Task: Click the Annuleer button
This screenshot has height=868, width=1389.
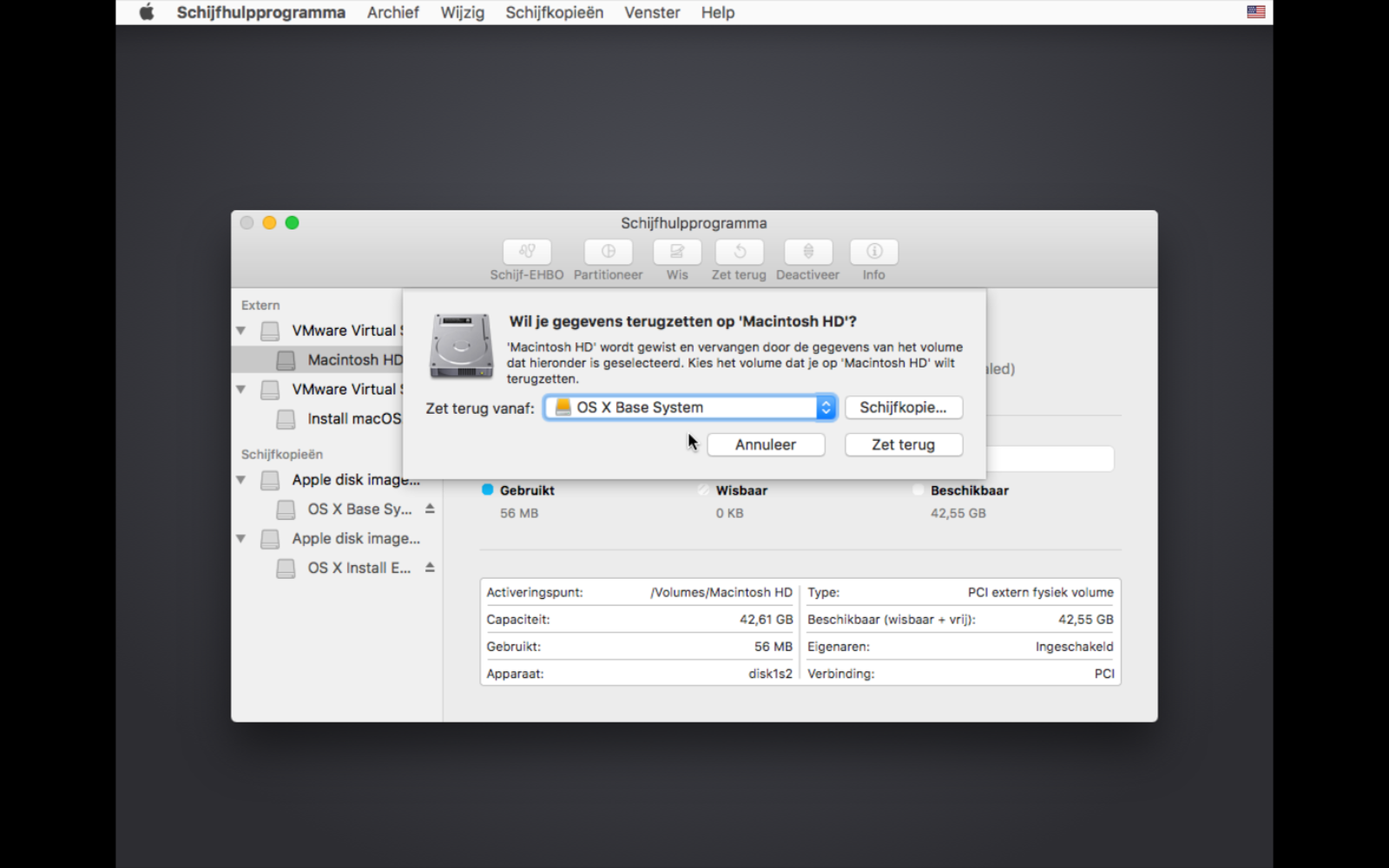Action: click(x=766, y=444)
